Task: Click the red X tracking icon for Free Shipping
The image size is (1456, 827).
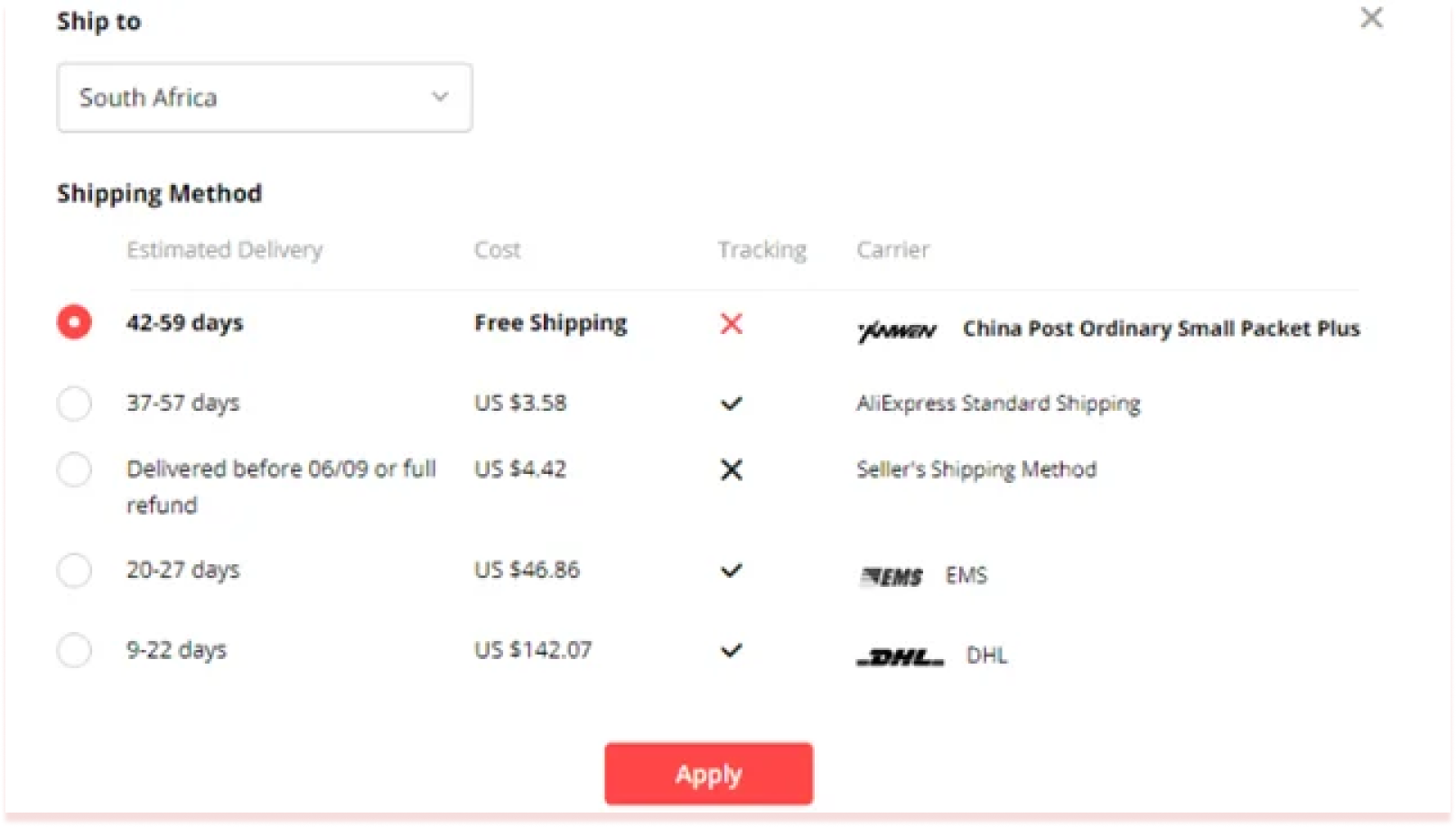Action: (x=732, y=324)
